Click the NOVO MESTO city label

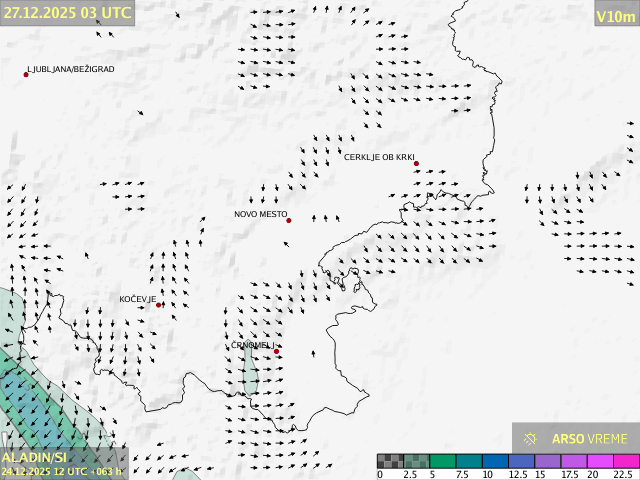coord(260,214)
